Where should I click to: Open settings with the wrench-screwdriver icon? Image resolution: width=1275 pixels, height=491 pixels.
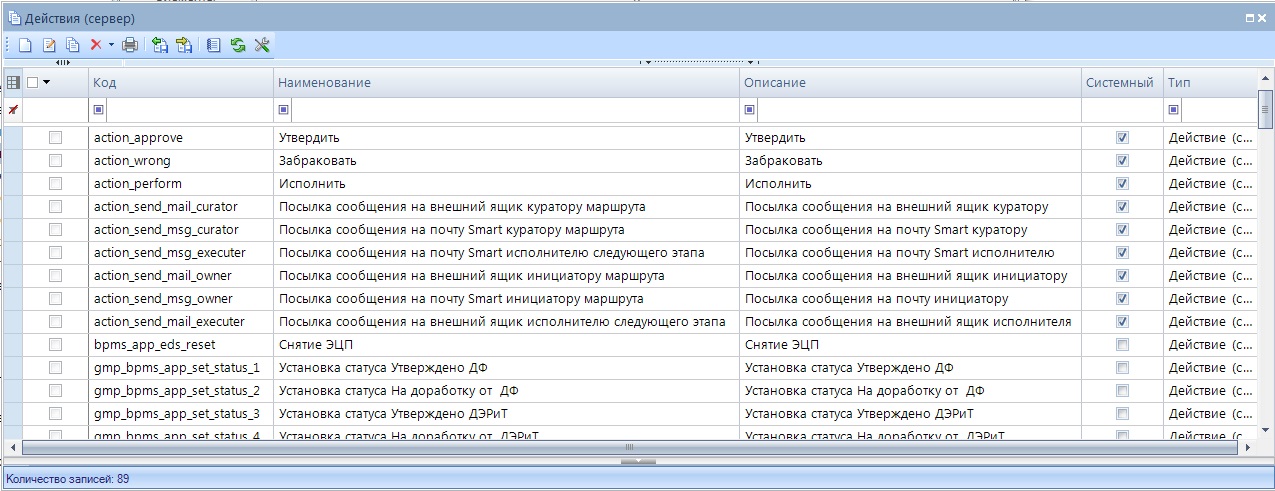[262, 45]
